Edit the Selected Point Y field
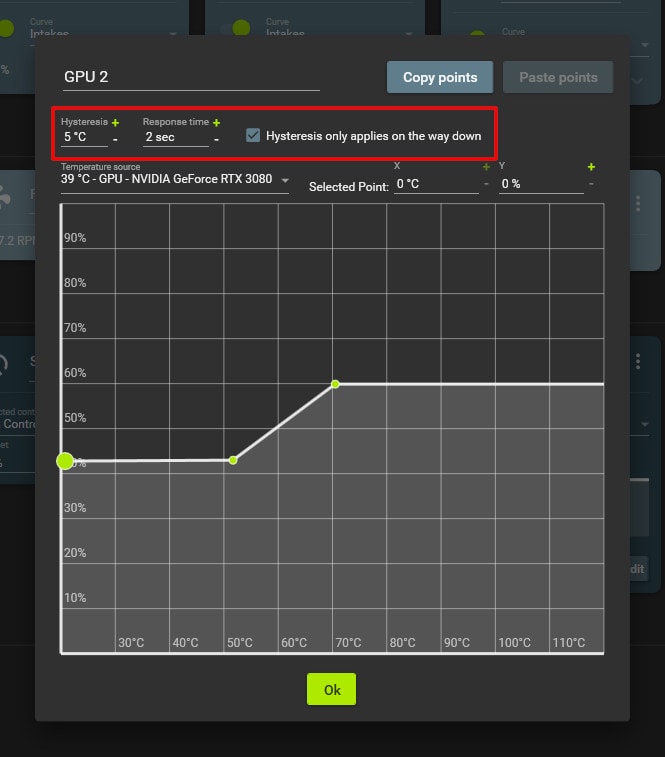The height and width of the screenshot is (757, 665). [541, 184]
